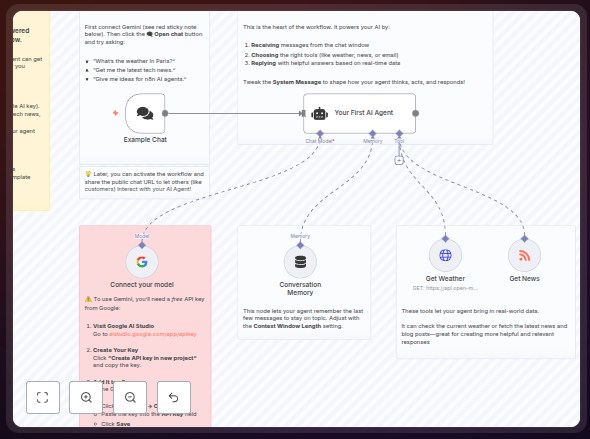Click the Open chat mention in the instructions

(x=166, y=34)
